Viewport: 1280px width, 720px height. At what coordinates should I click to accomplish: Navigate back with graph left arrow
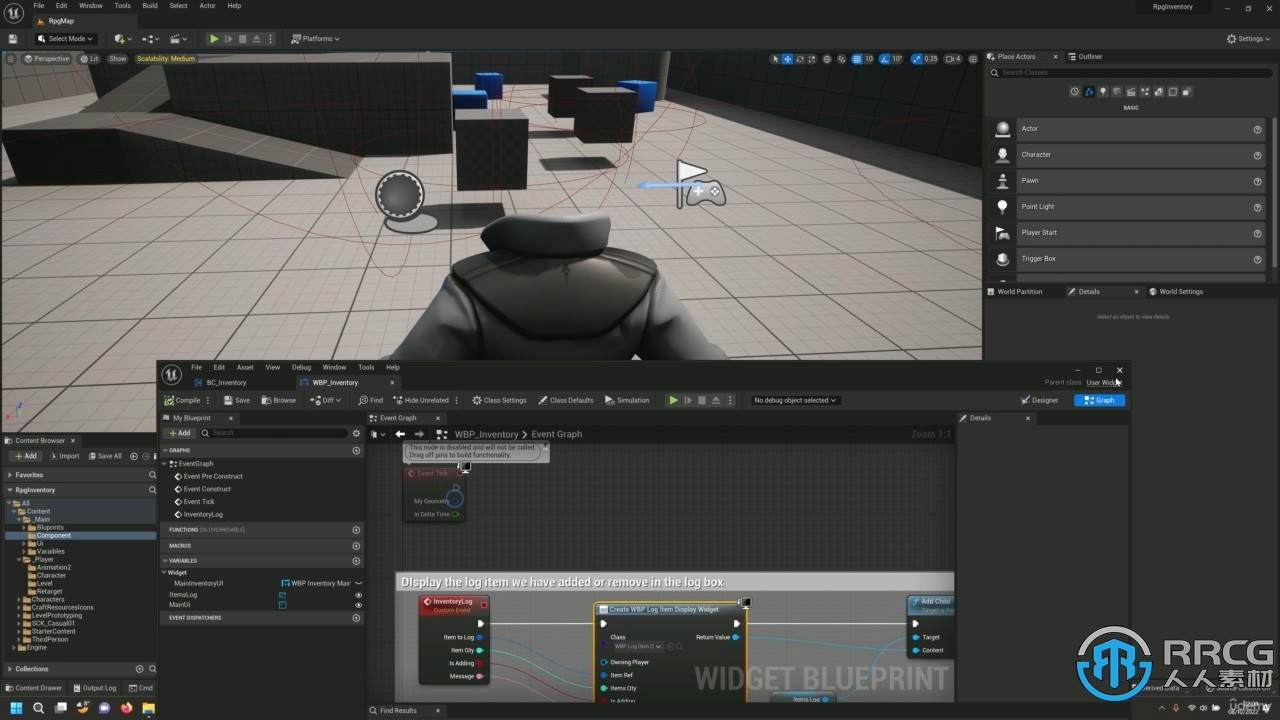pyautogui.click(x=400, y=434)
